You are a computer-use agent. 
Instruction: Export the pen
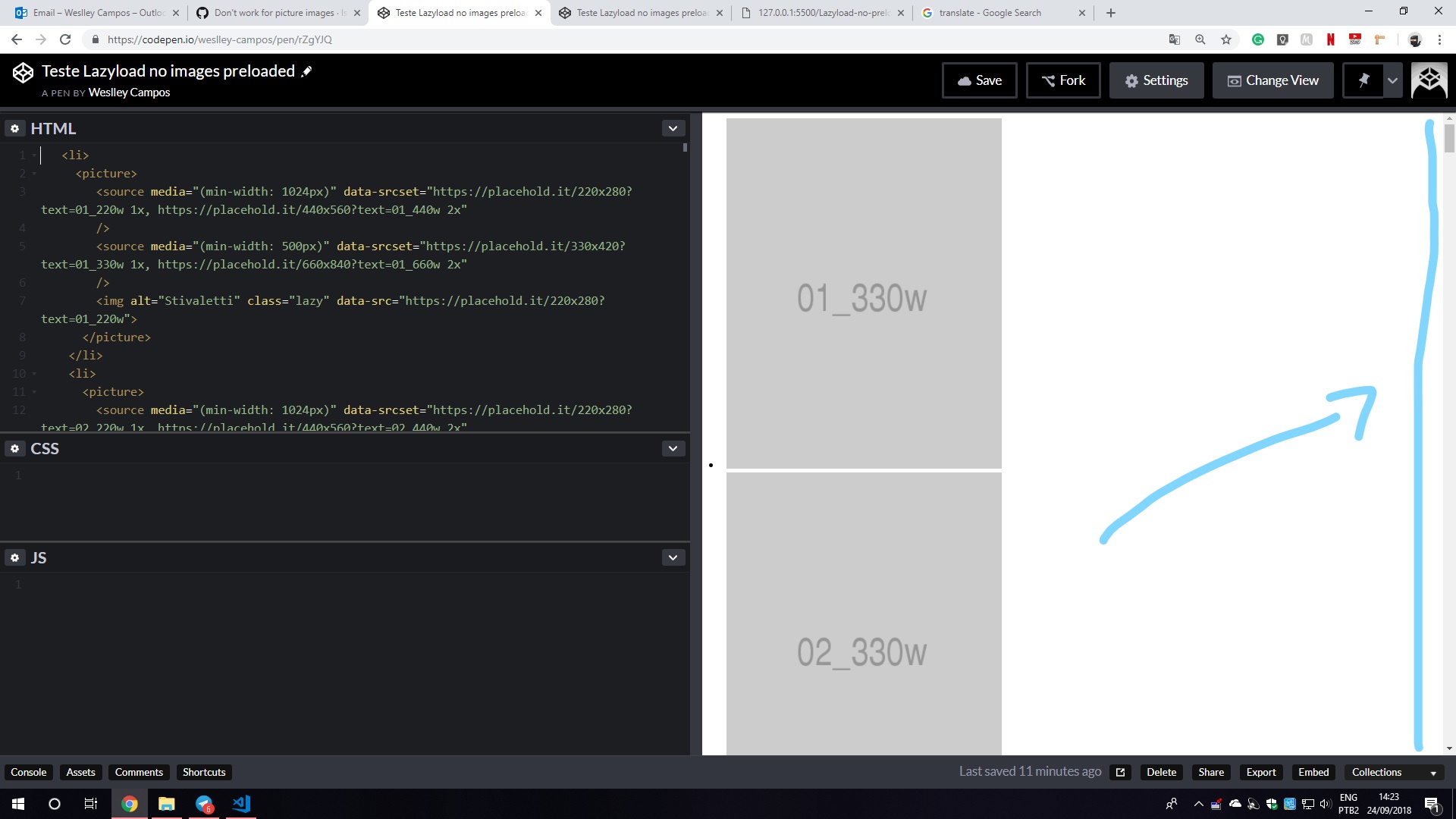(1260, 772)
